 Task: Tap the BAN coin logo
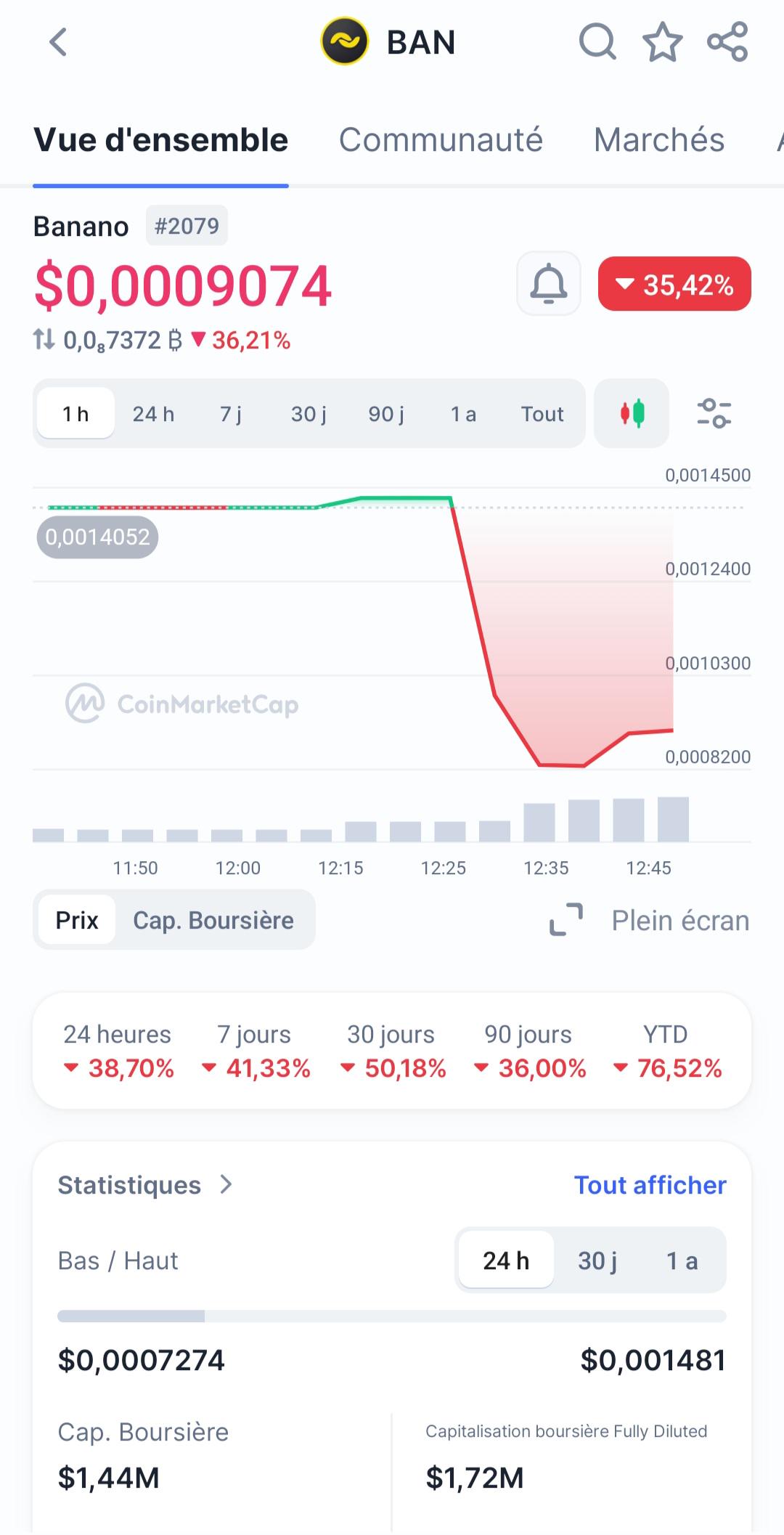point(345,42)
